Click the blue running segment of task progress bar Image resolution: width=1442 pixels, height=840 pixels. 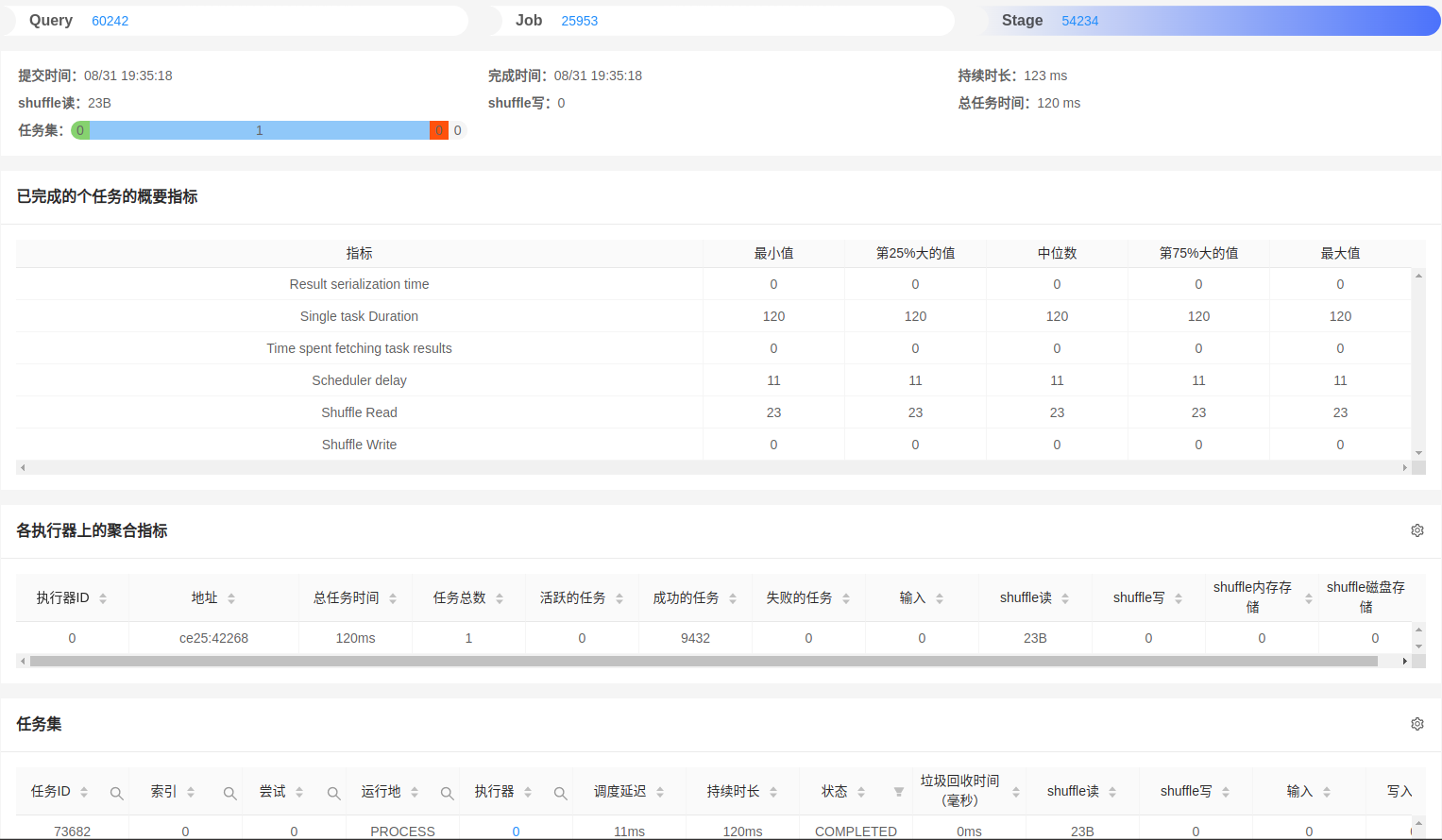(x=260, y=130)
